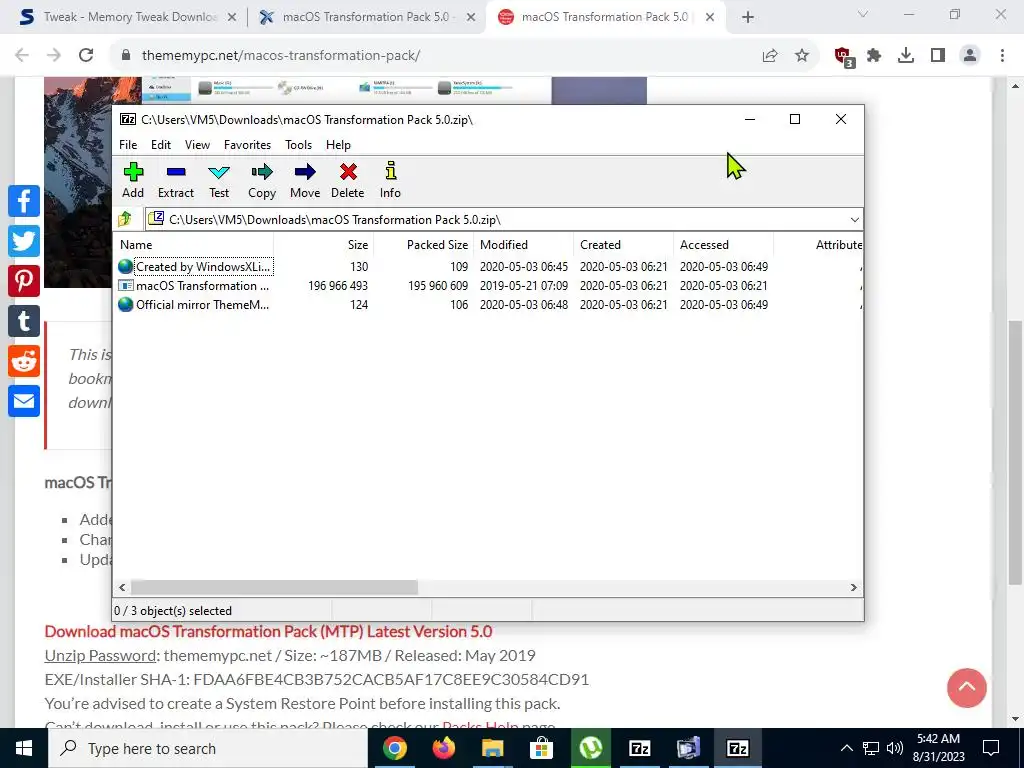1024x768 pixels.
Task: Share page on Twitter
Action: point(24,241)
